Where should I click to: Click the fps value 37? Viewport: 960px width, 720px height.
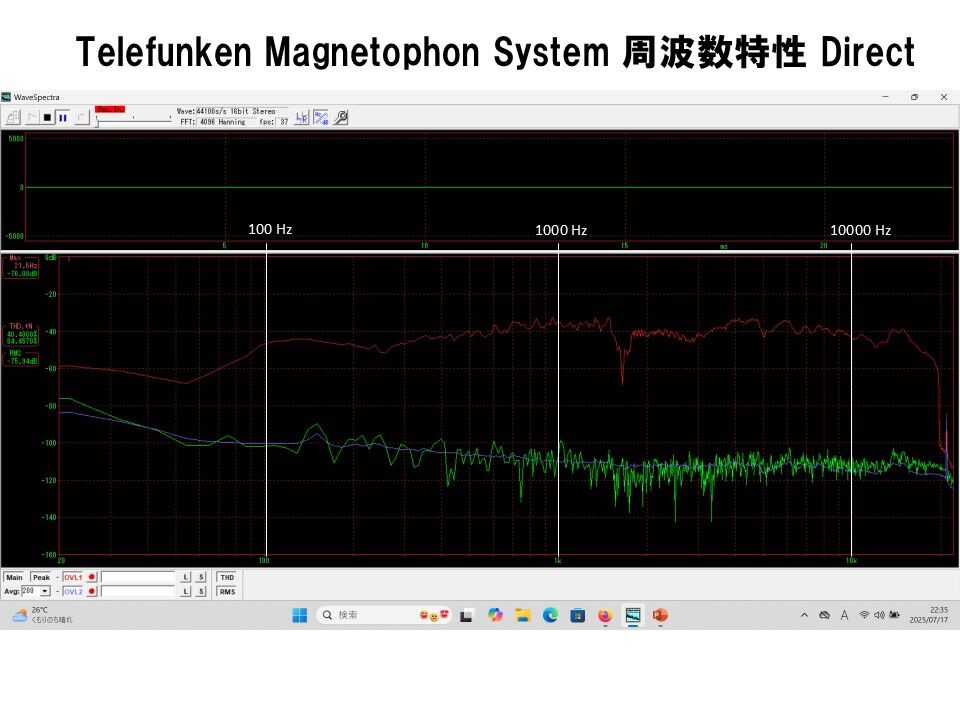pyautogui.click(x=284, y=122)
